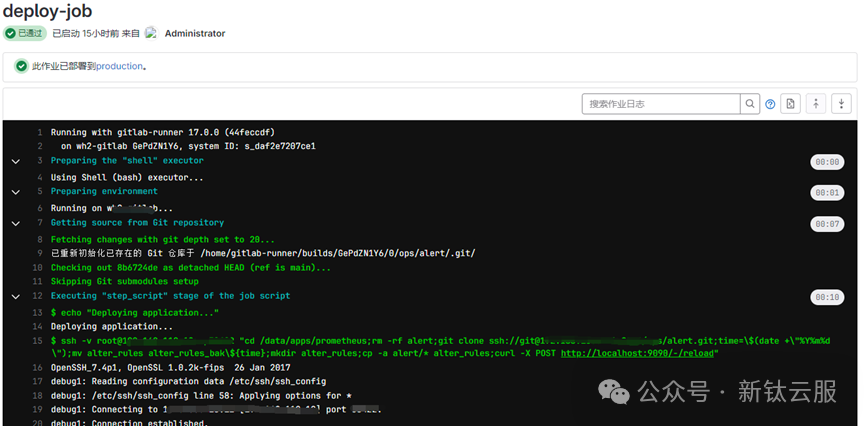Collapse the Getting source from Git repository section

(15, 224)
